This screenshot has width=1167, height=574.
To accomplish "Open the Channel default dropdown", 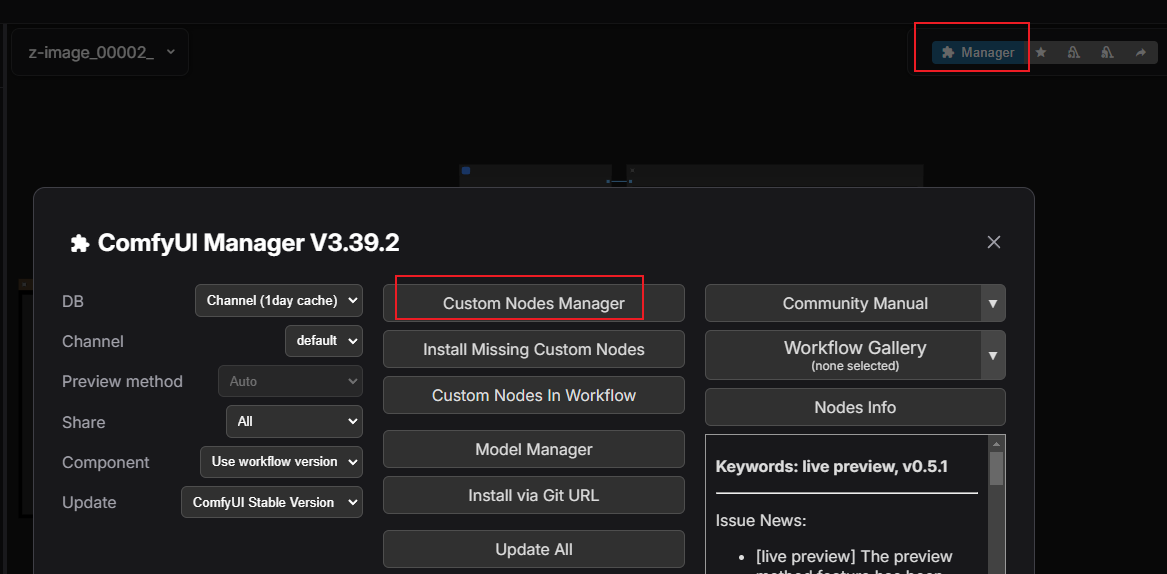I will tap(324, 341).
